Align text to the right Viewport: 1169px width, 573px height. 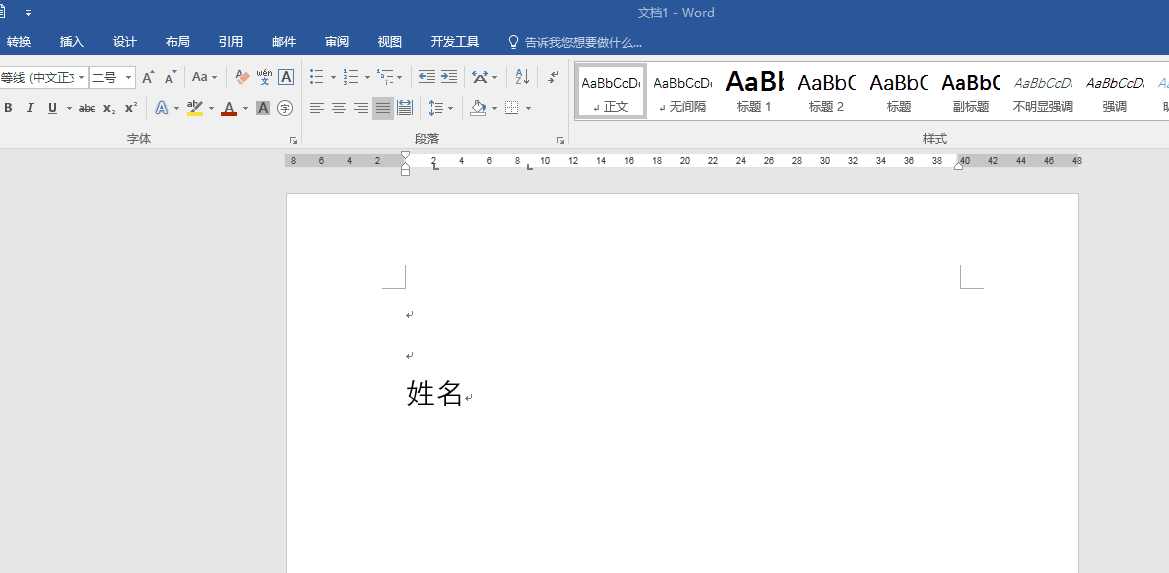click(361, 108)
